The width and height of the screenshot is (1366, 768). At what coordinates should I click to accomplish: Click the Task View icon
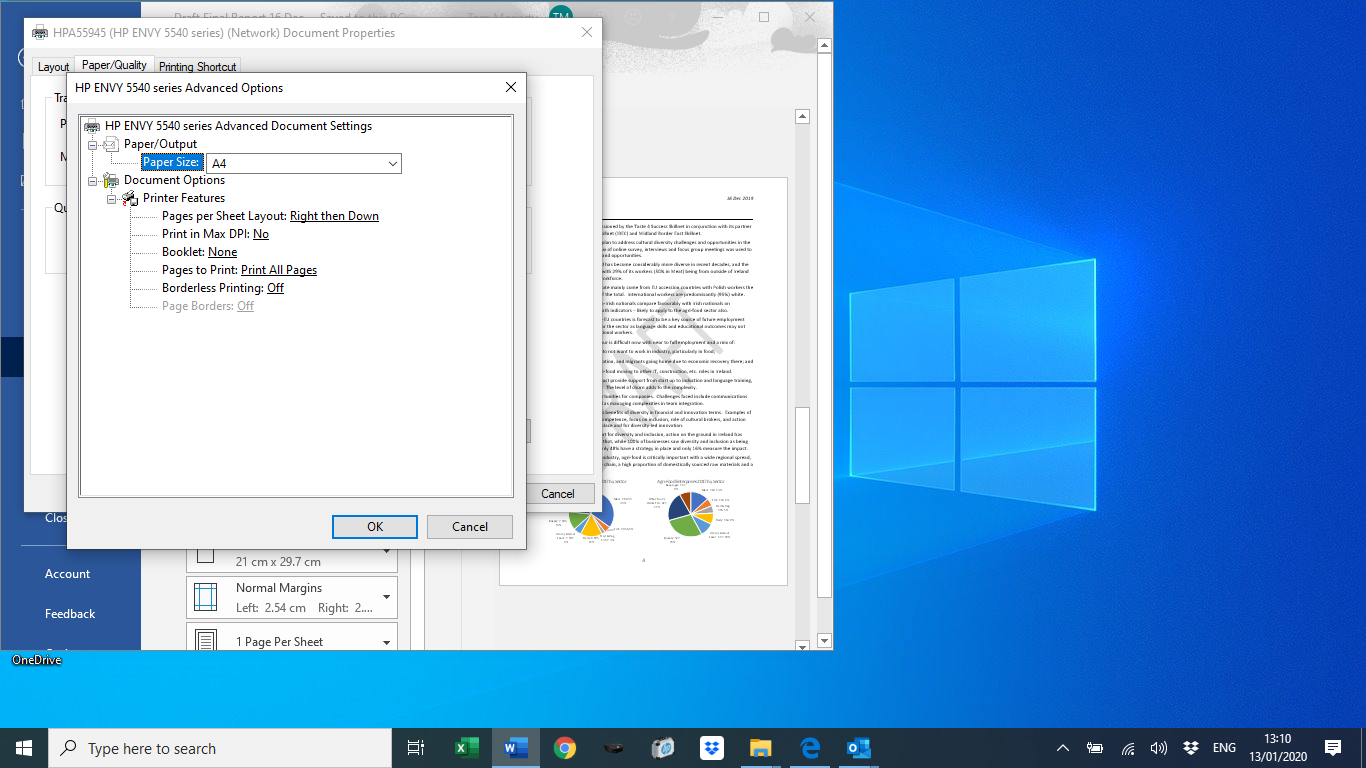(x=416, y=748)
